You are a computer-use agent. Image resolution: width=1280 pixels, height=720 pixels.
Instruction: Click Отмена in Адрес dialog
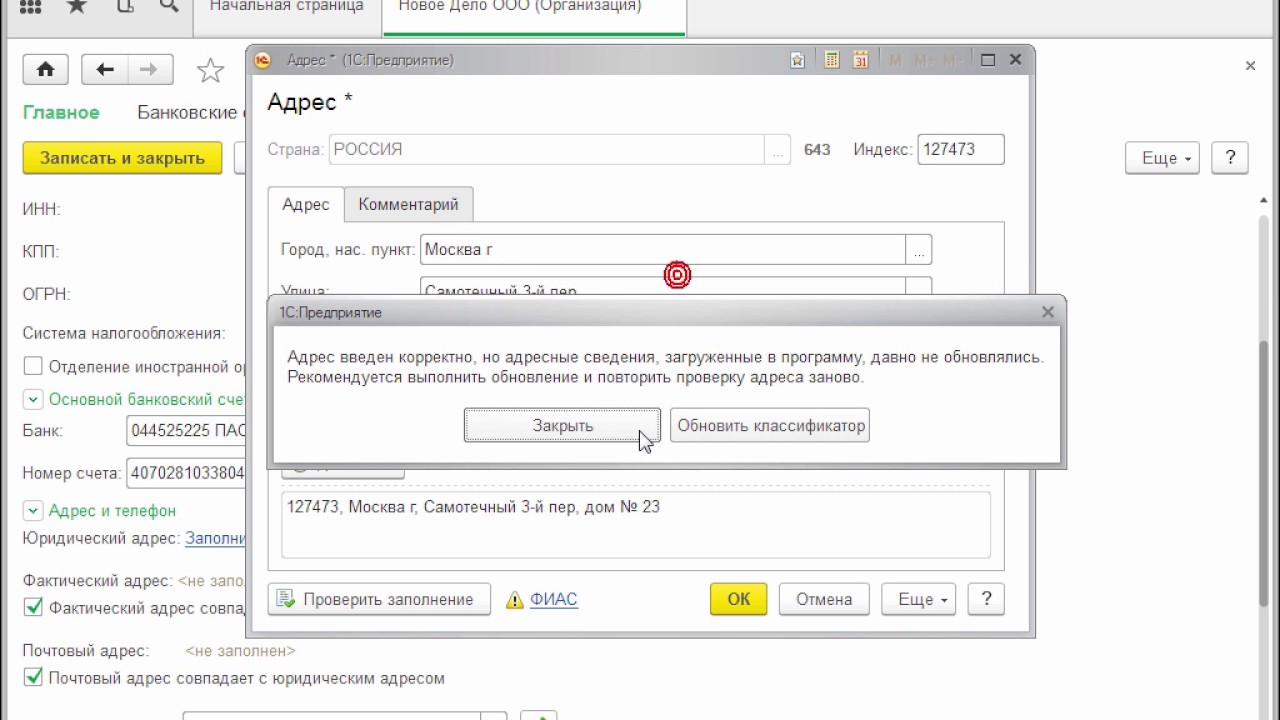click(825, 599)
